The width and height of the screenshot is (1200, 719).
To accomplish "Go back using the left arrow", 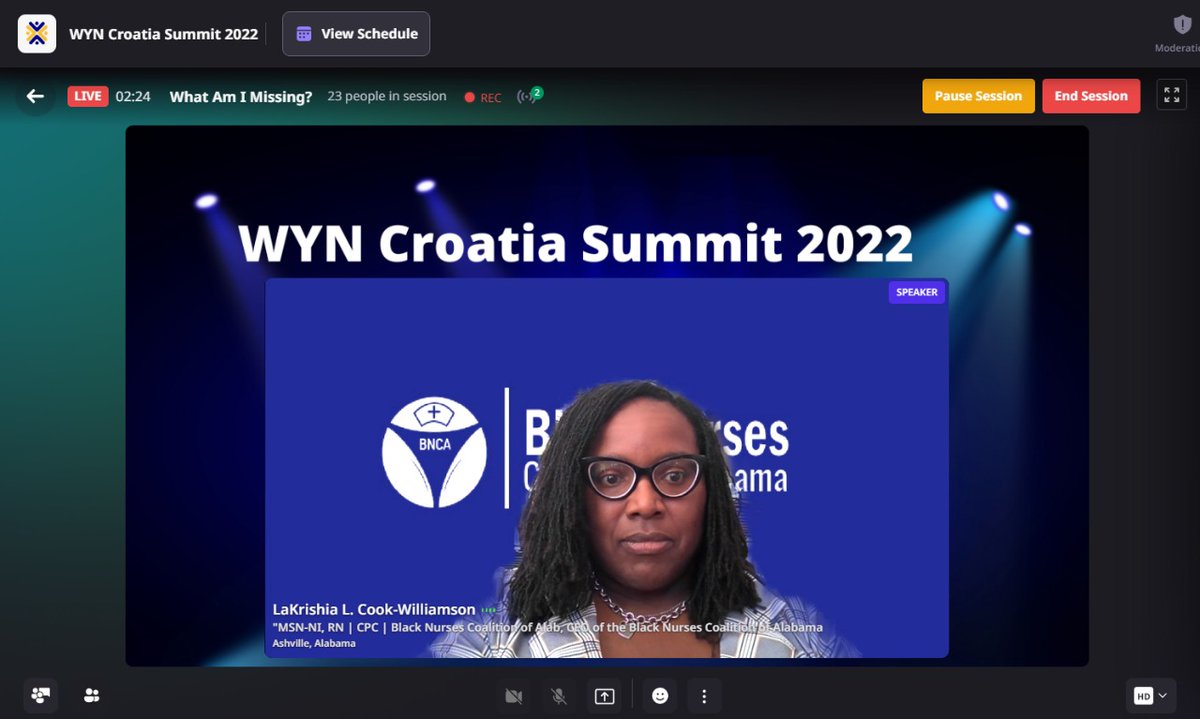I will coord(35,96).
